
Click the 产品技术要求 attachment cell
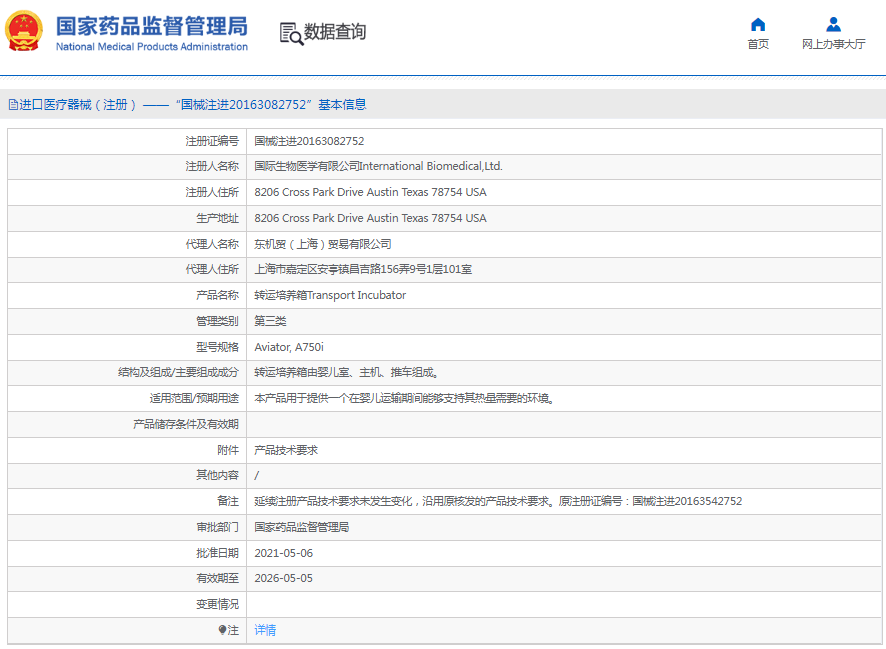286,450
